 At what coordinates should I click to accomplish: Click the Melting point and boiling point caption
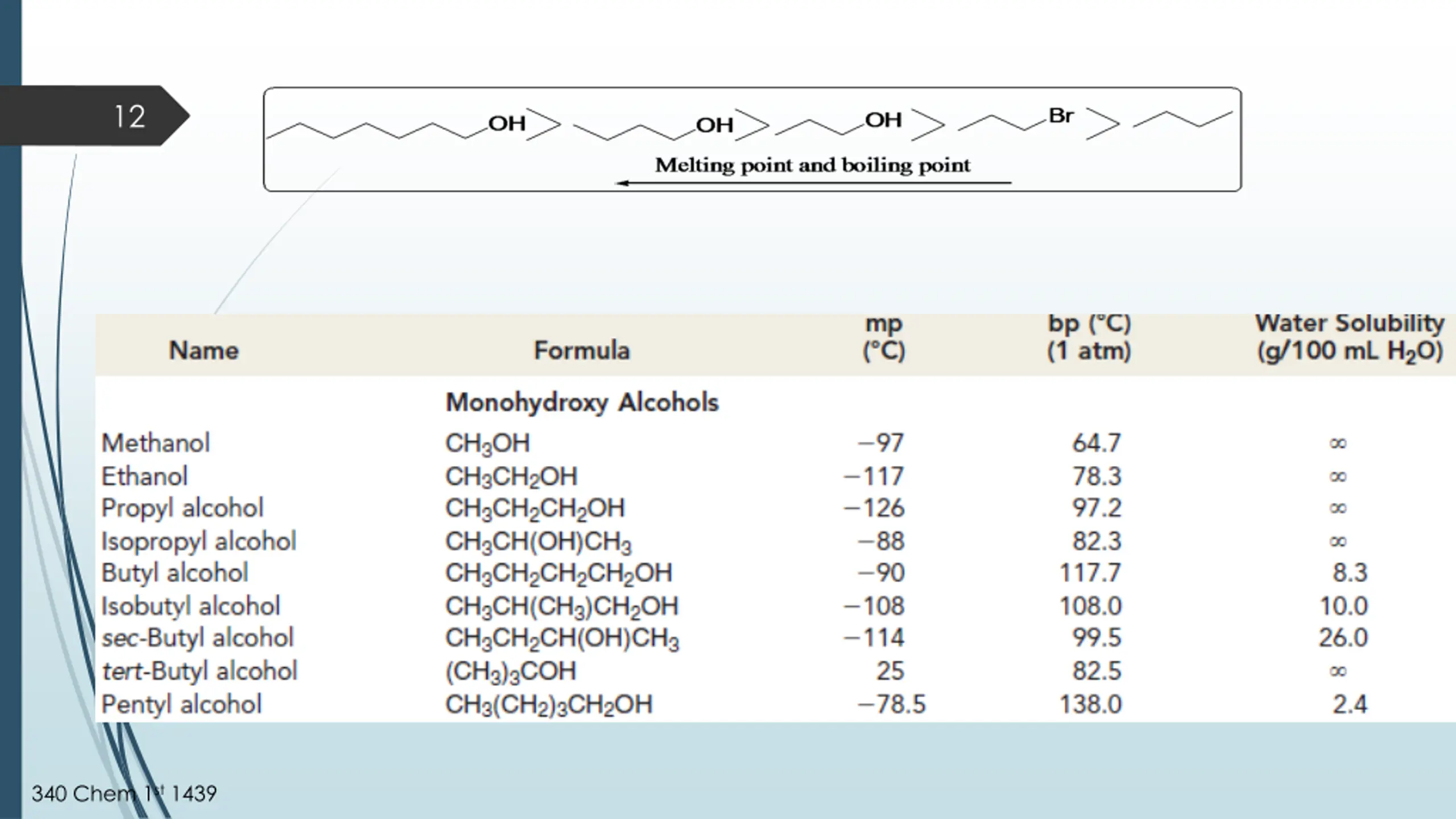tap(813, 166)
